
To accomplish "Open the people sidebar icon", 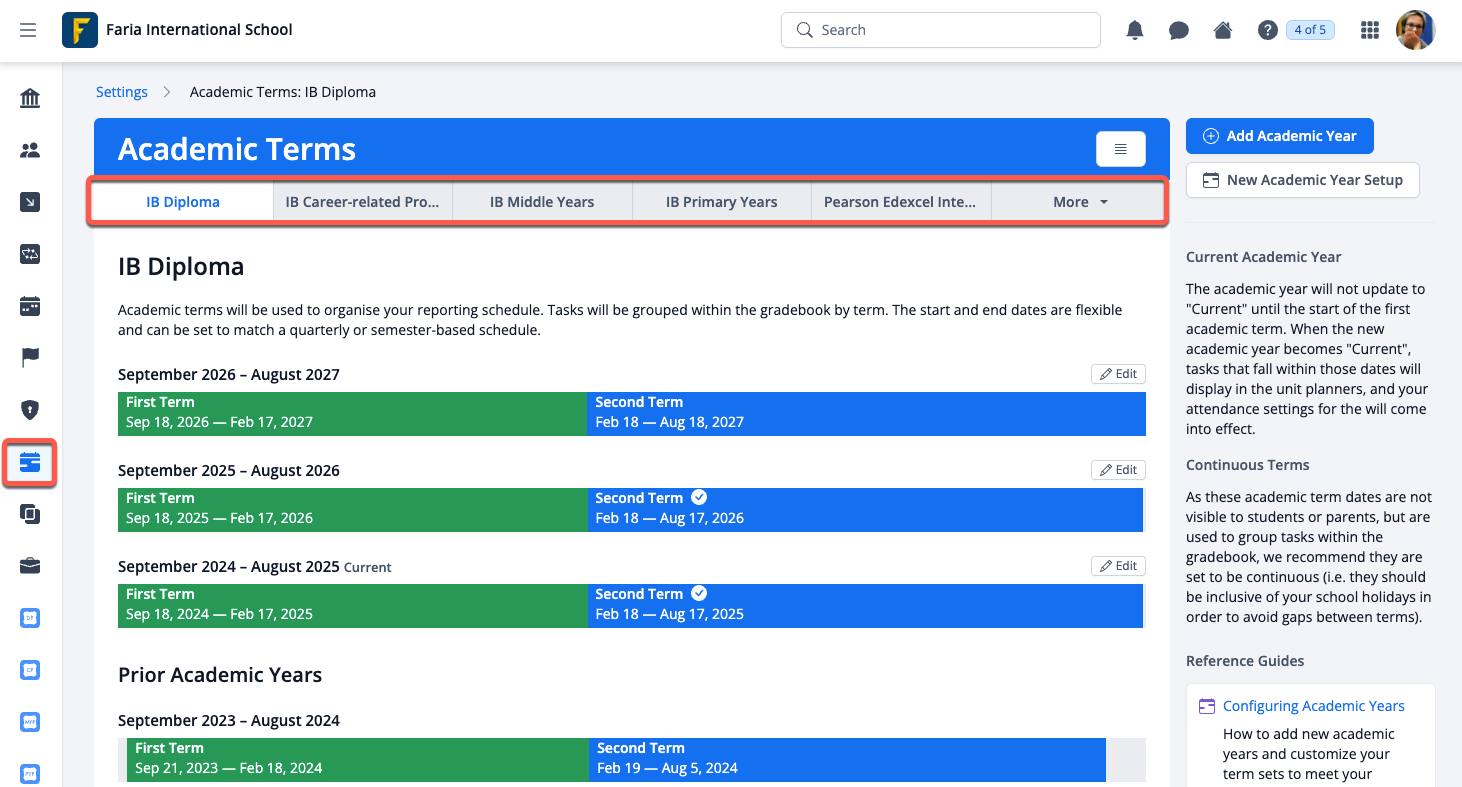I will click(x=30, y=150).
